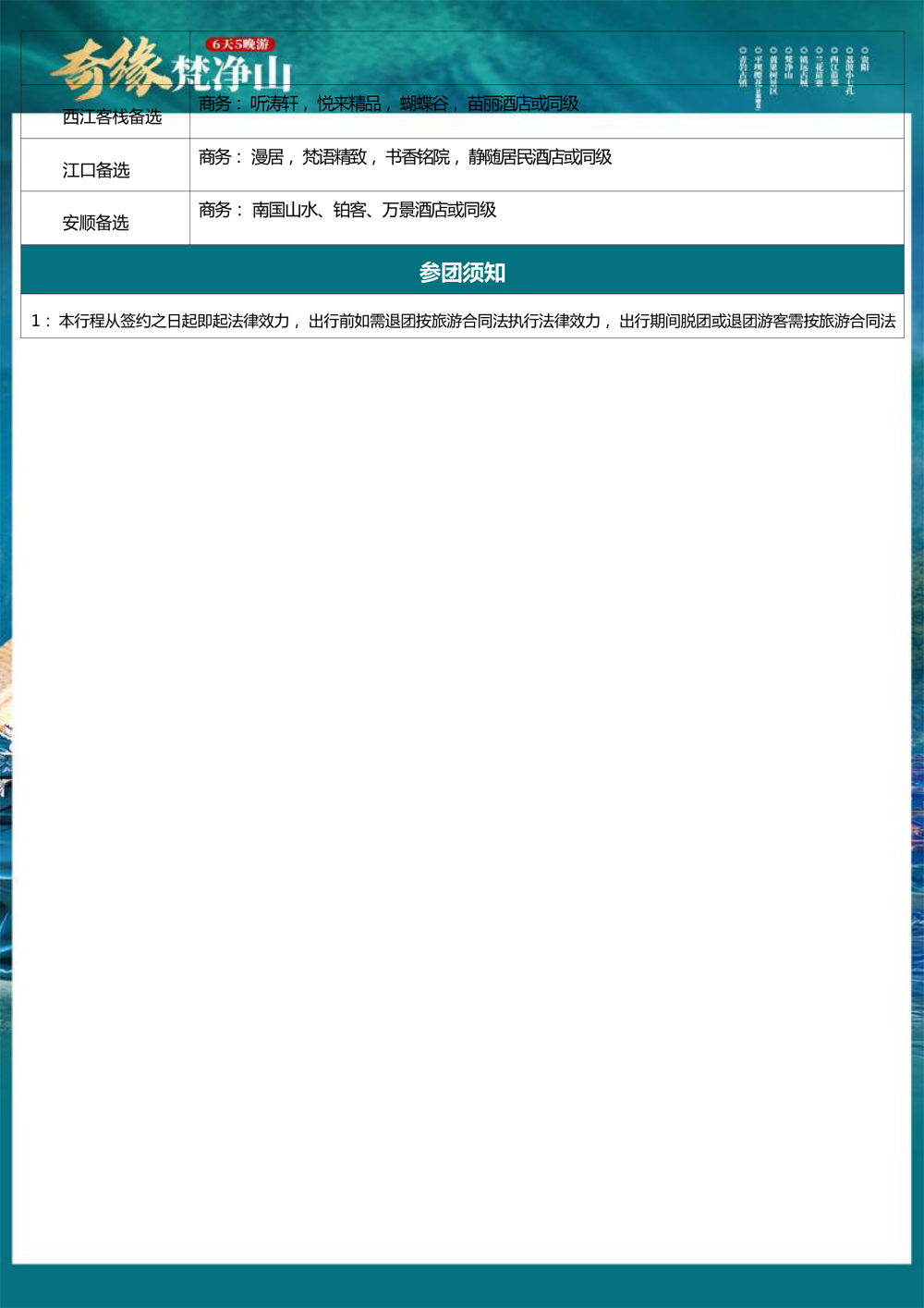
Task: Click the 江口备选 row label
Action: (x=96, y=170)
